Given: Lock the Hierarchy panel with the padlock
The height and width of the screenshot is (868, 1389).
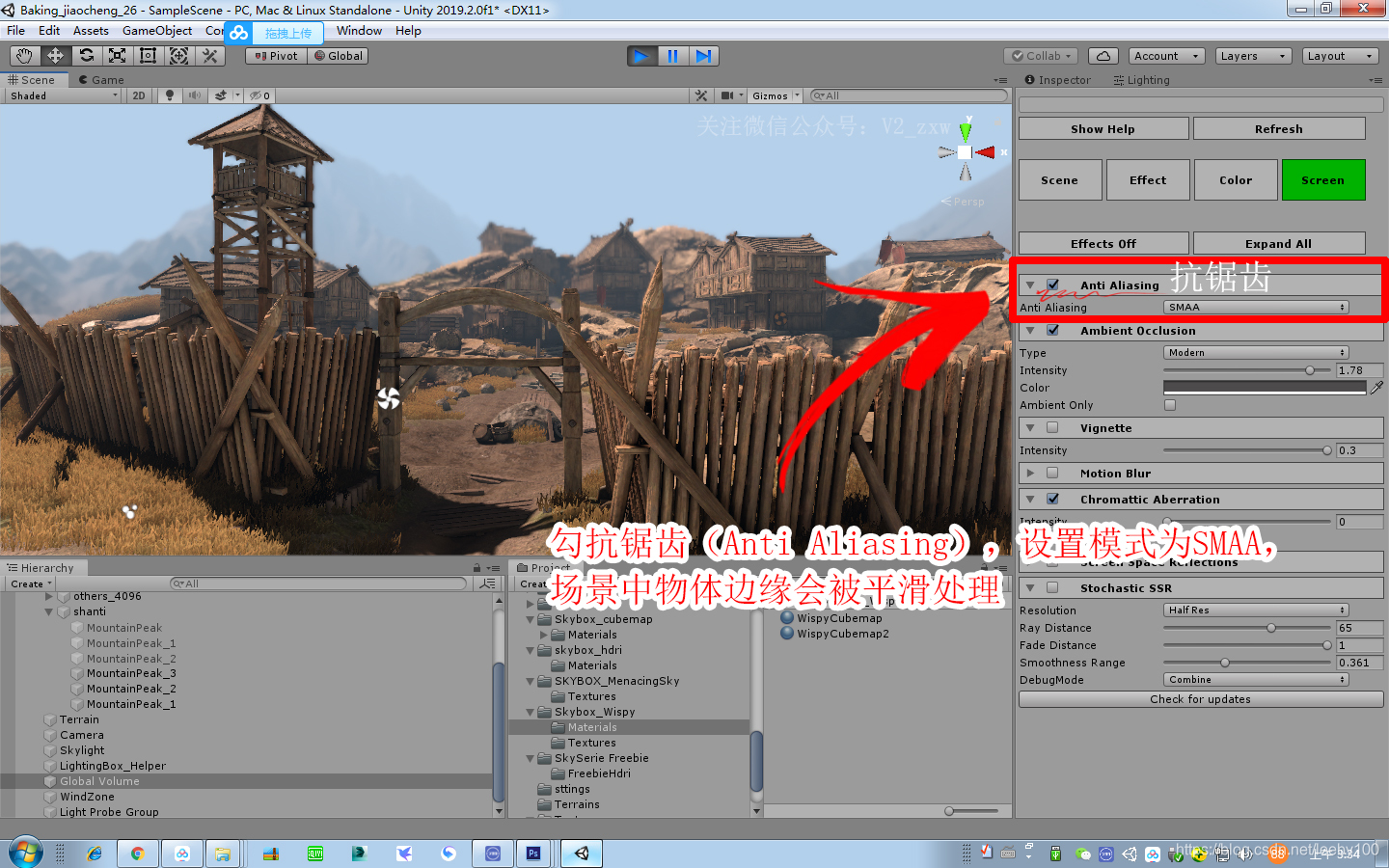Looking at the screenshot, I should click(477, 568).
